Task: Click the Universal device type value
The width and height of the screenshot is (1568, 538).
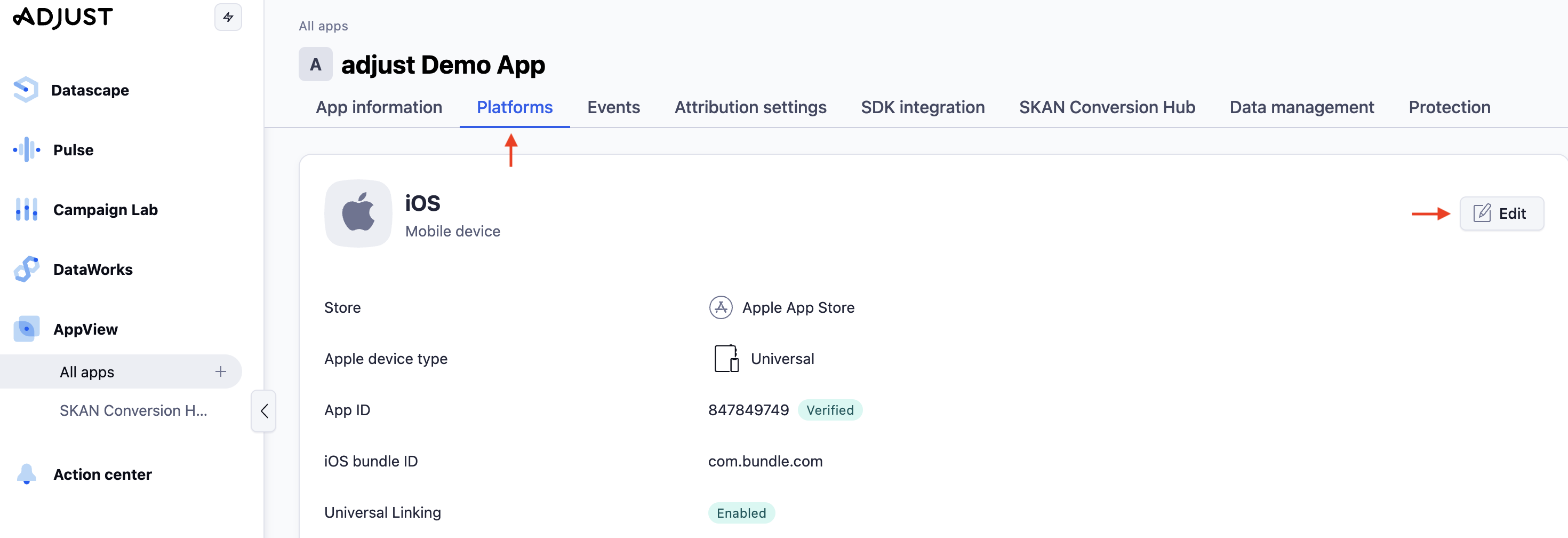Action: [782, 359]
